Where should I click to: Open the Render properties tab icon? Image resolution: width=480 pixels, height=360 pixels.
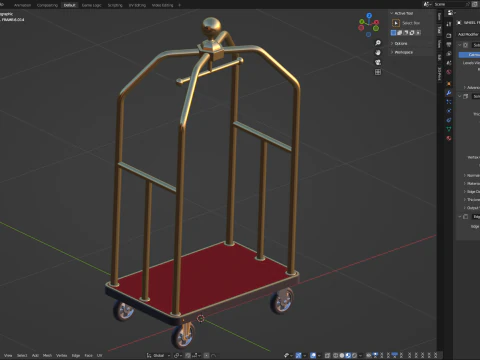pyautogui.click(x=449, y=35)
